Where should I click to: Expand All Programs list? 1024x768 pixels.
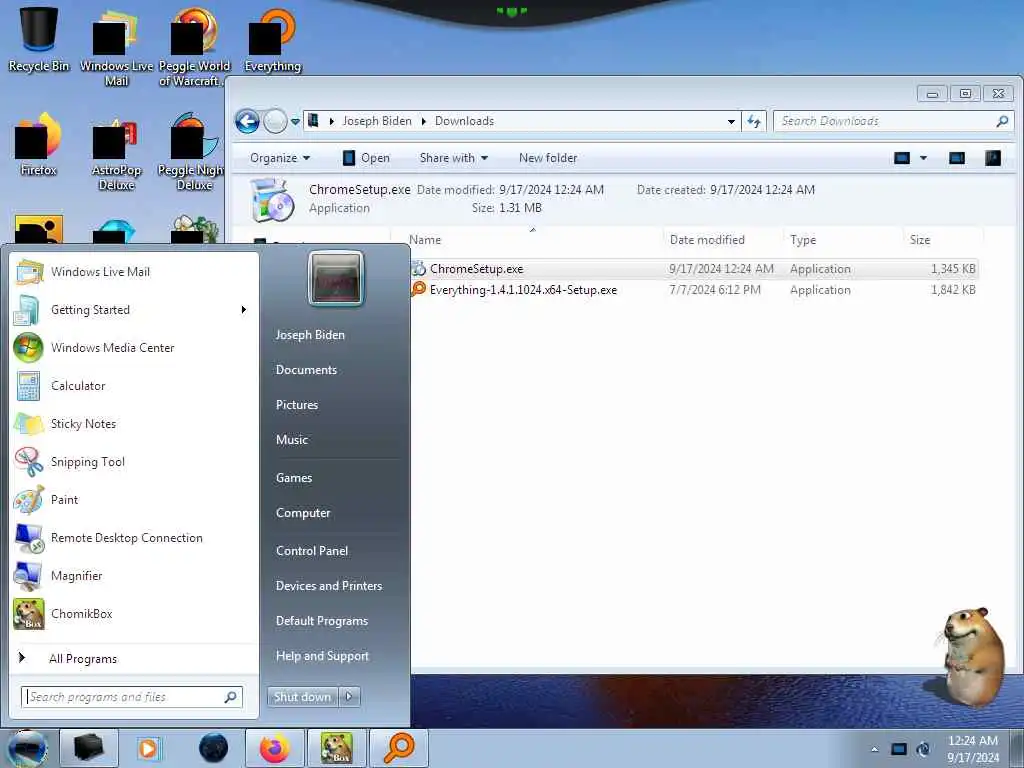[x=135, y=658]
